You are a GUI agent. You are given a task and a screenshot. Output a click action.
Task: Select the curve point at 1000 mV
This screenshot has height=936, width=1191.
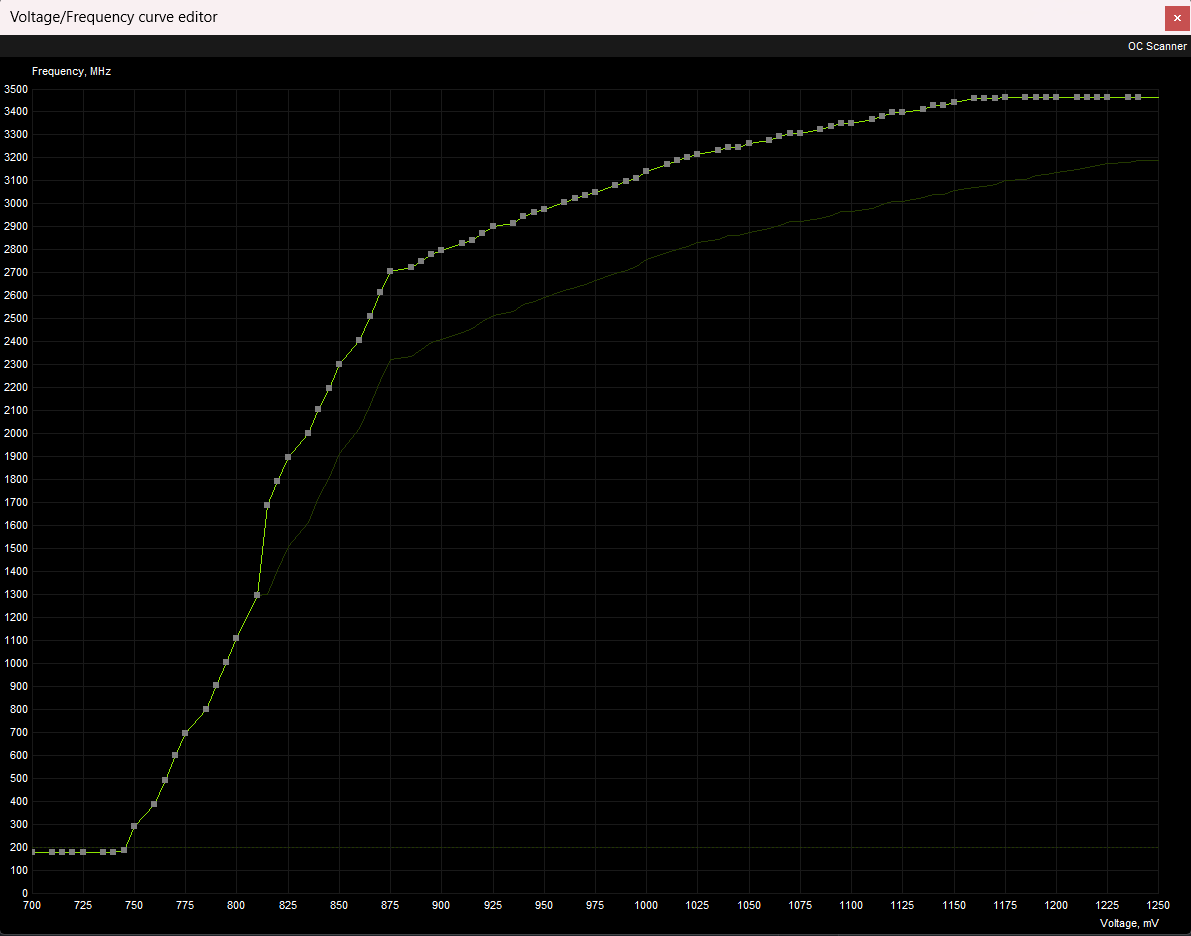pyautogui.click(x=646, y=171)
